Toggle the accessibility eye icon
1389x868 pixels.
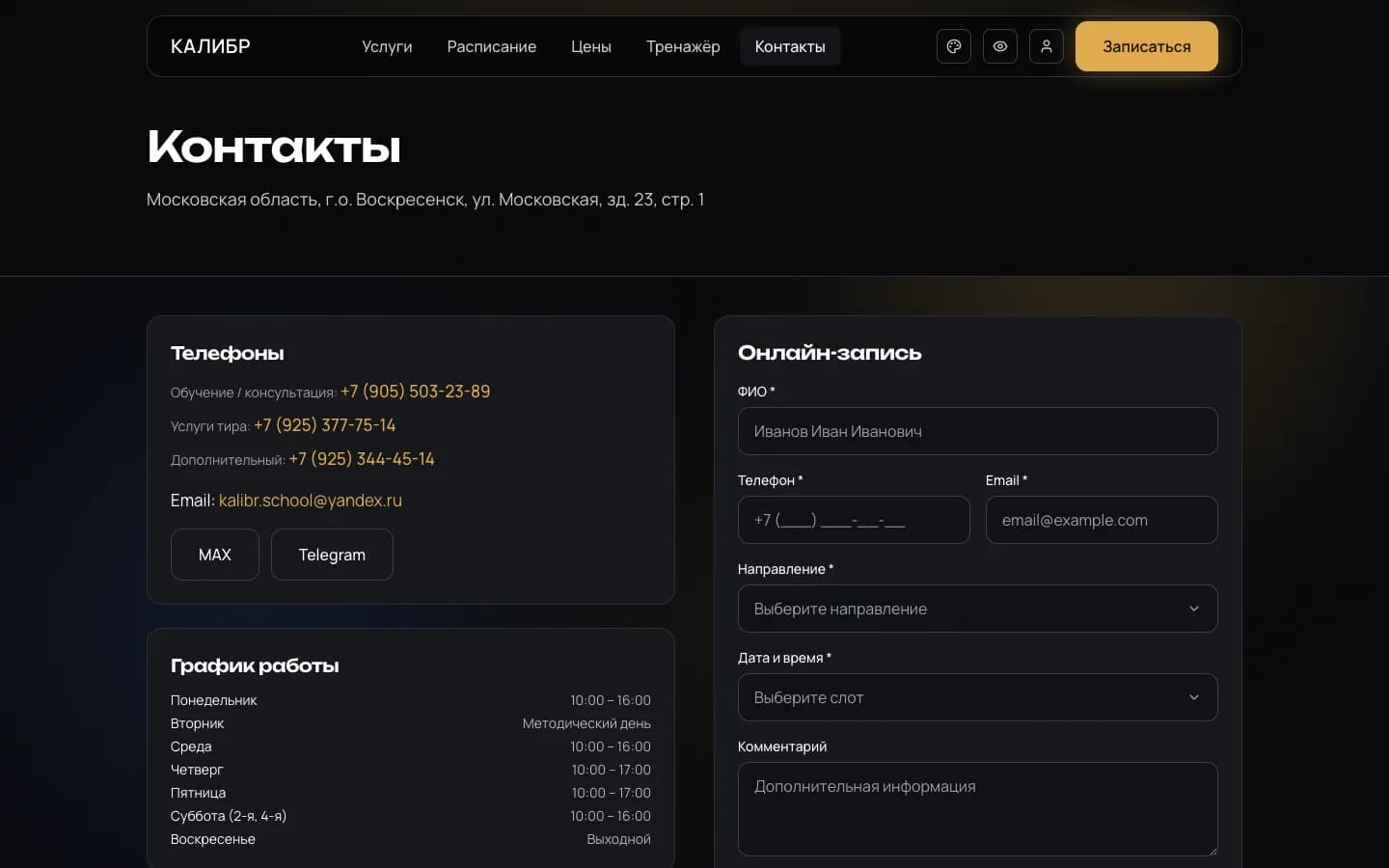pos(1000,46)
